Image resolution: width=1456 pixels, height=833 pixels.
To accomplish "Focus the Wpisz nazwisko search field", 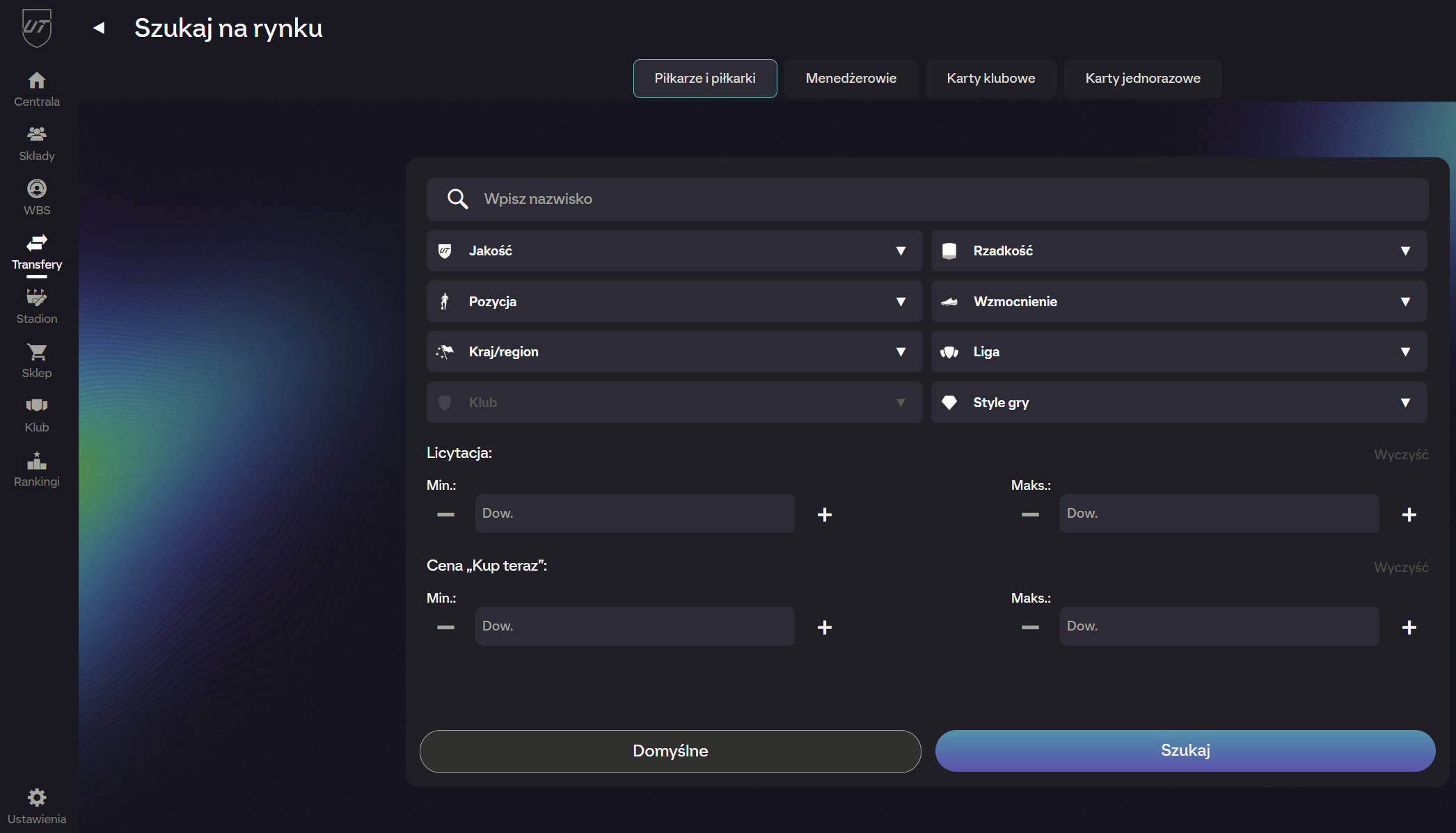I will tap(928, 199).
